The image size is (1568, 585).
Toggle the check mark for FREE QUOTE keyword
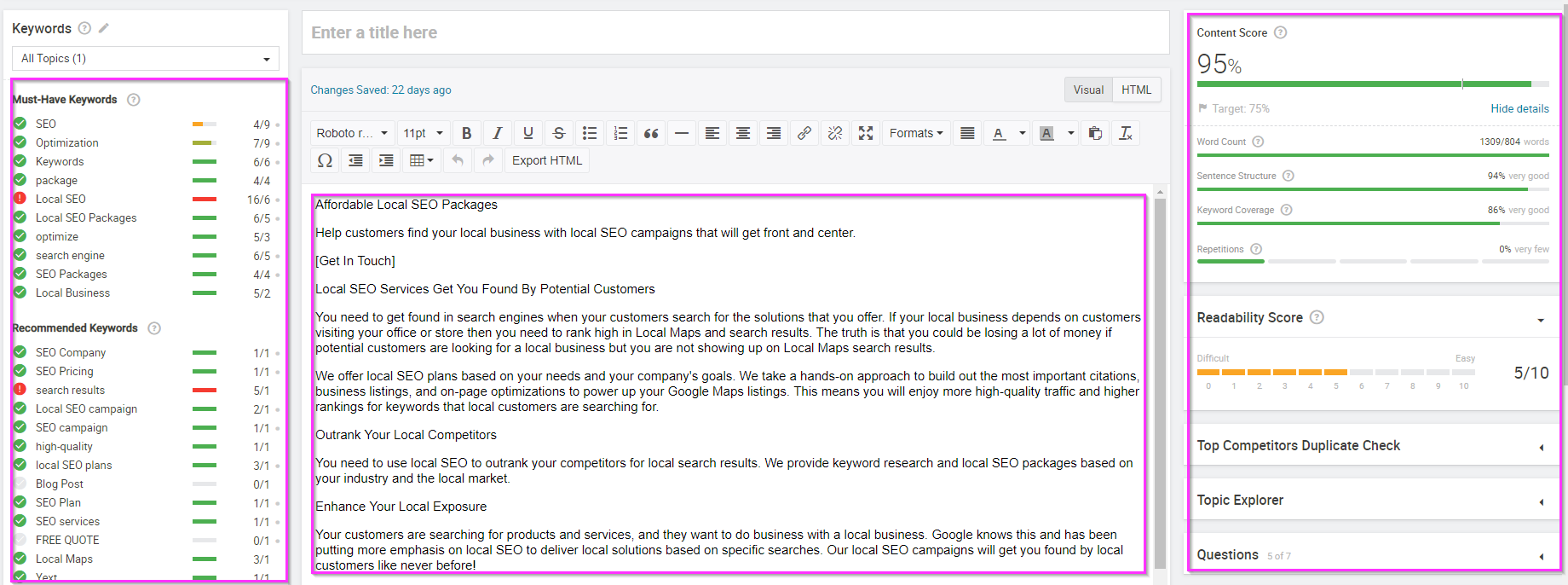tap(20, 540)
